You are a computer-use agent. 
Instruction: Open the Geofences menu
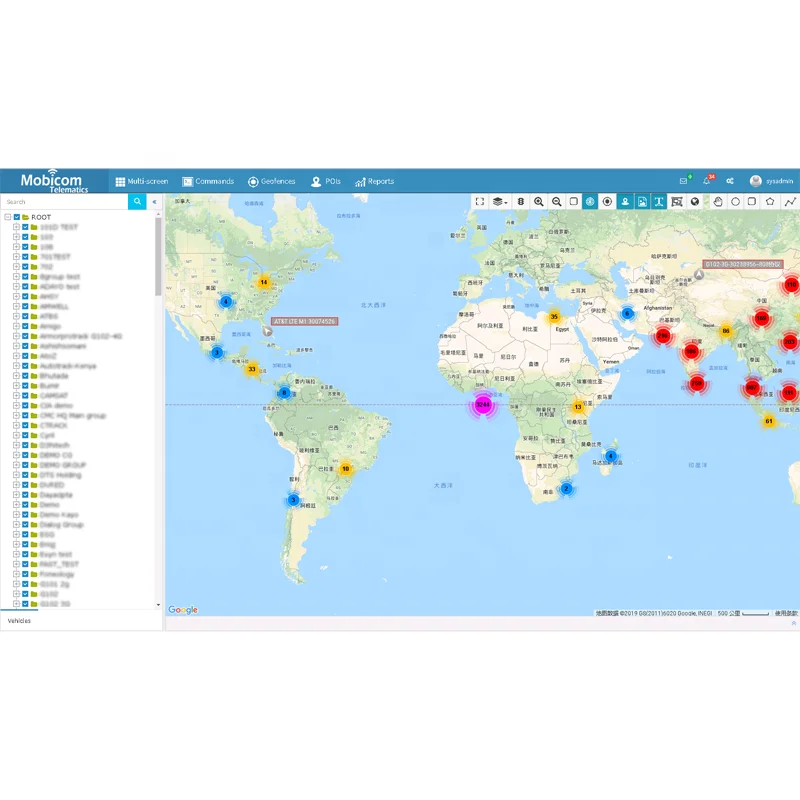tap(272, 181)
